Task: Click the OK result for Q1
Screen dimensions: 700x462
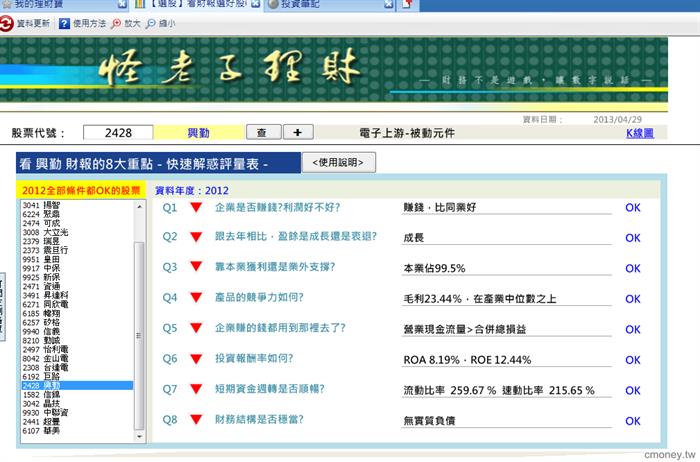Action: point(633,208)
